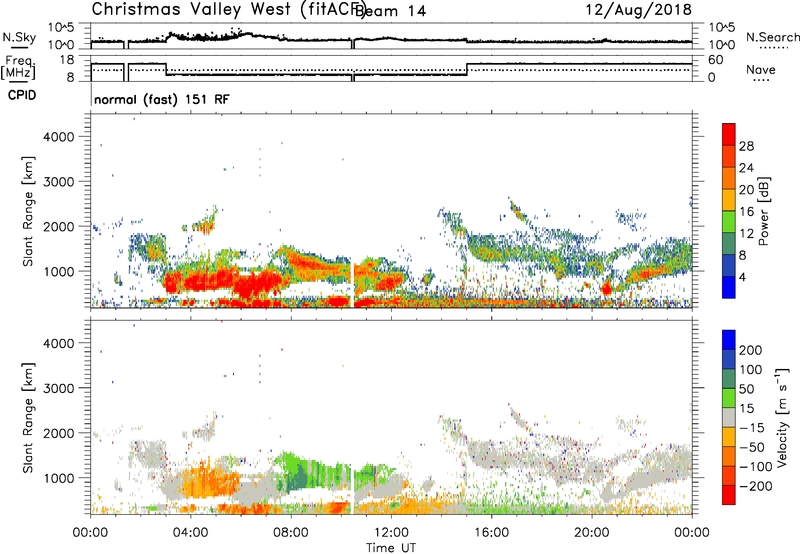Click the data-gap line near 10:30 in the power panel
This screenshot has width=800, height=554.
pyautogui.click(x=353, y=285)
